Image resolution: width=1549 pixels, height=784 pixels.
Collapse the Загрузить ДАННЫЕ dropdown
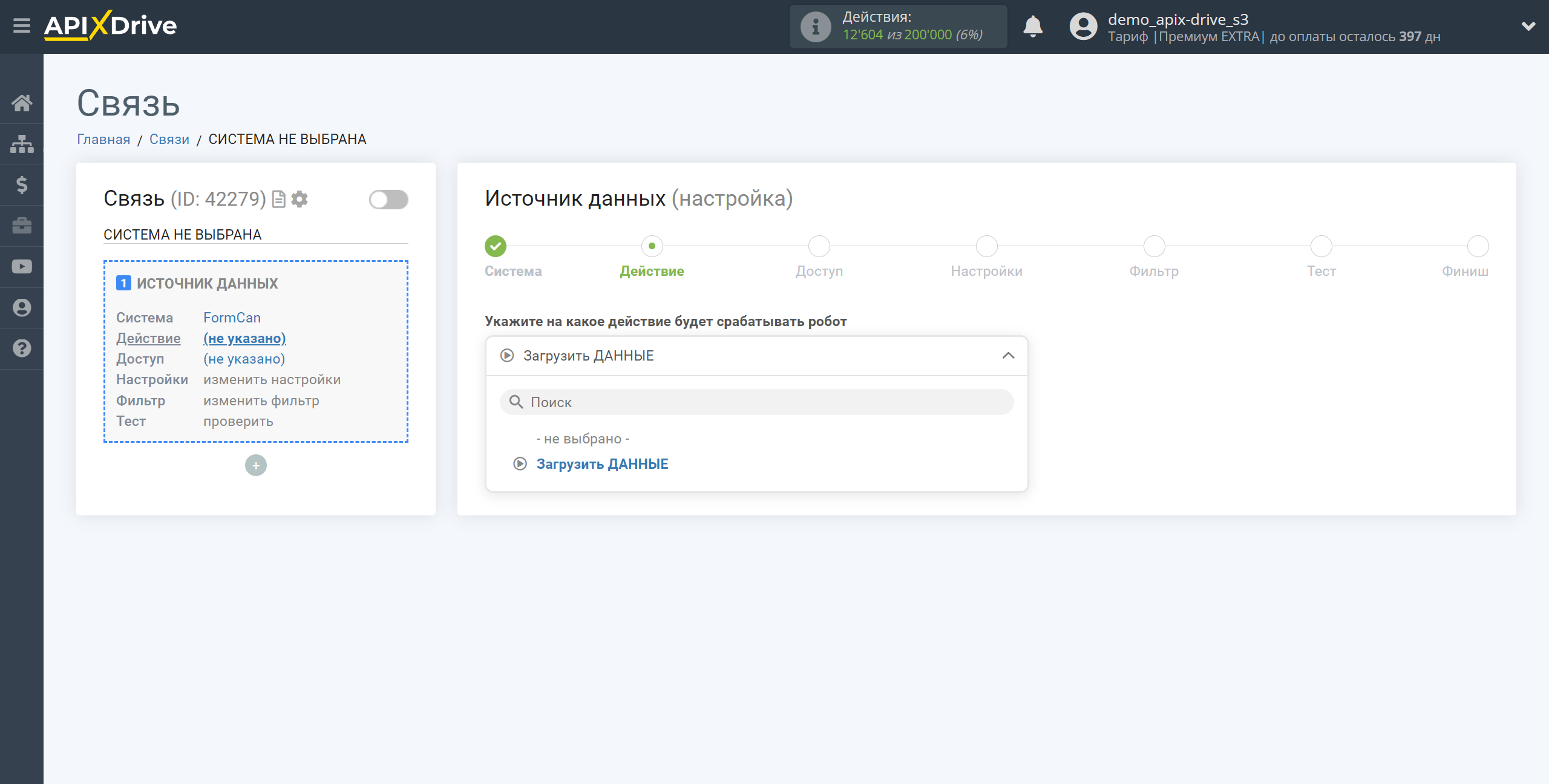tap(1008, 355)
